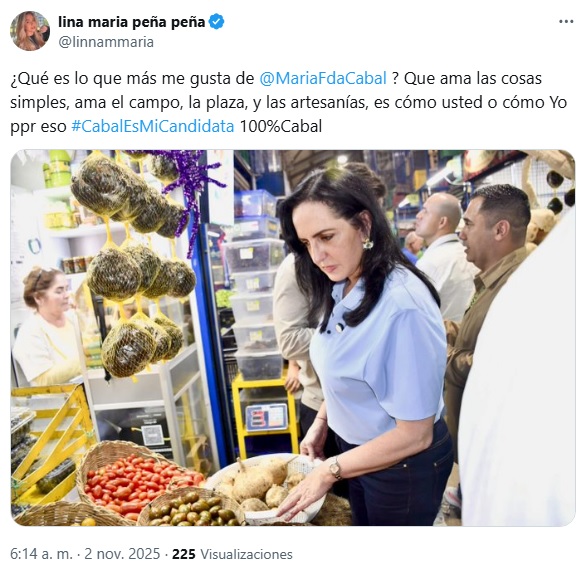View the 225 Visualizaciones count

pos(232,554)
